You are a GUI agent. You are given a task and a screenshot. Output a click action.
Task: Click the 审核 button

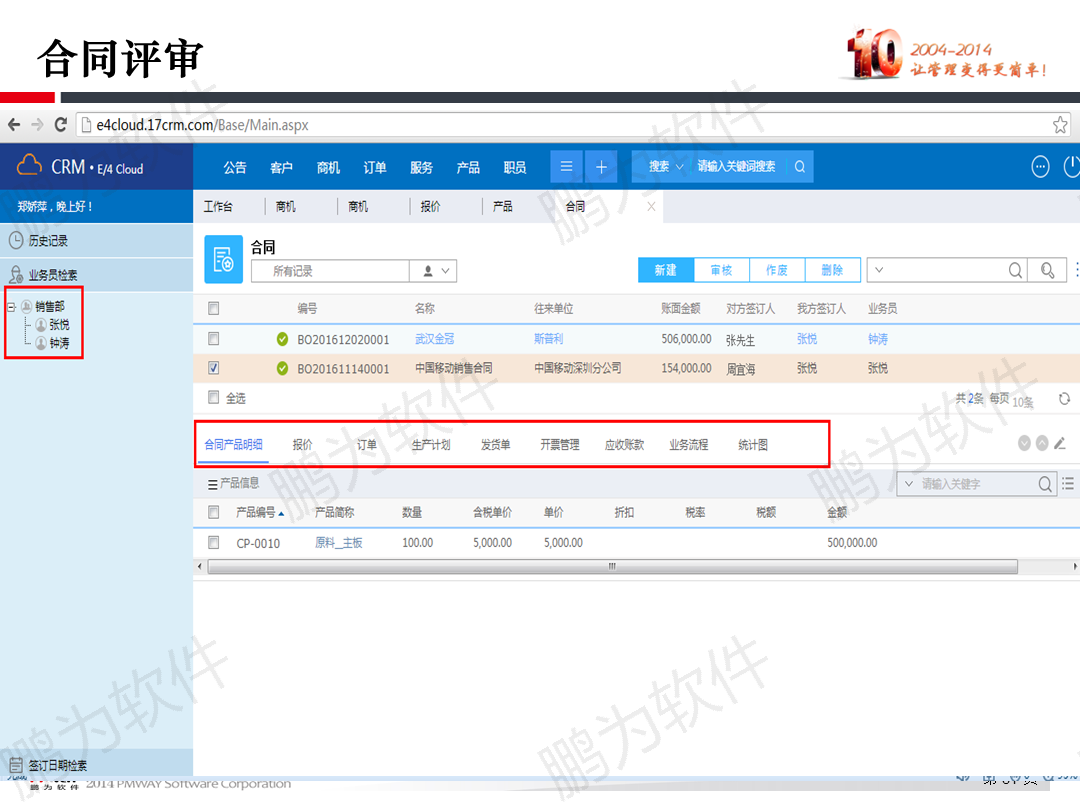coord(721,270)
